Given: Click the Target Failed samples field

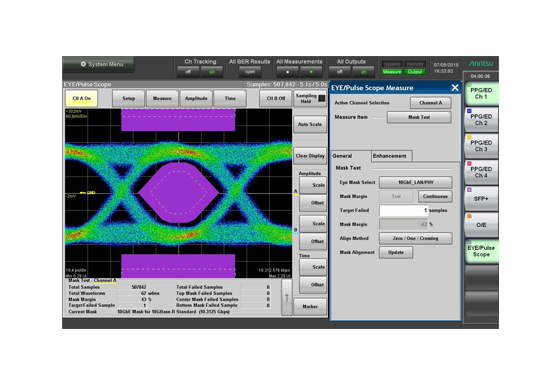Looking at the screenshot, I should coord(404,210).
